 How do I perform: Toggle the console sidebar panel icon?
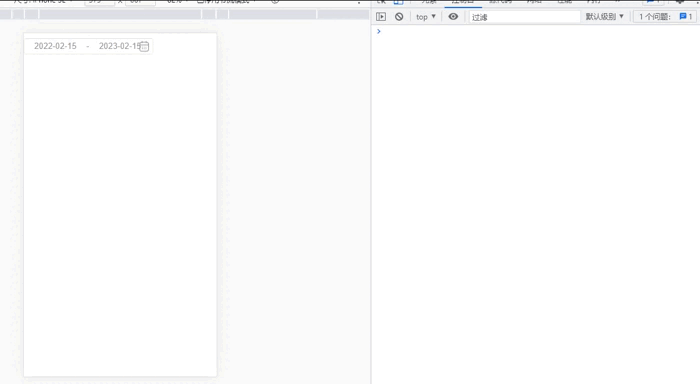381,17
